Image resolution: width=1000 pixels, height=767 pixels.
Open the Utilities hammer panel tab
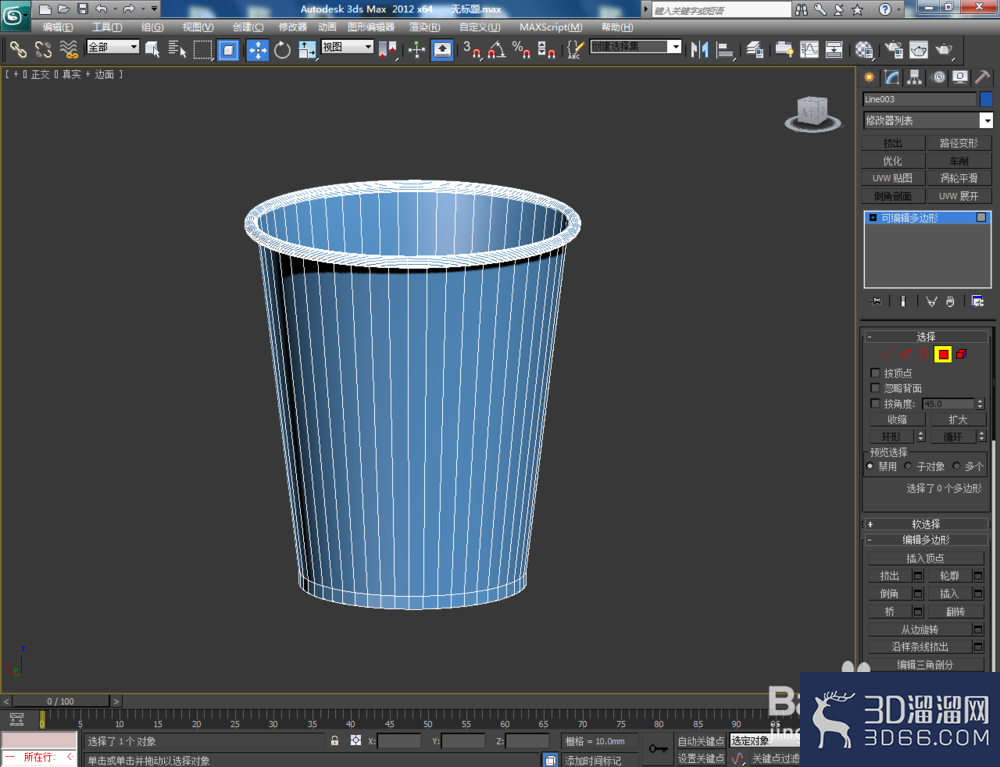coord(982,77)
